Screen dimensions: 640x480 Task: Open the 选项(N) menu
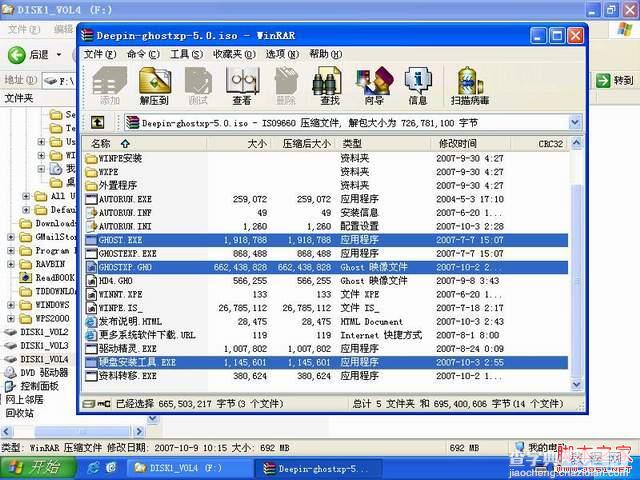[282, 54]
